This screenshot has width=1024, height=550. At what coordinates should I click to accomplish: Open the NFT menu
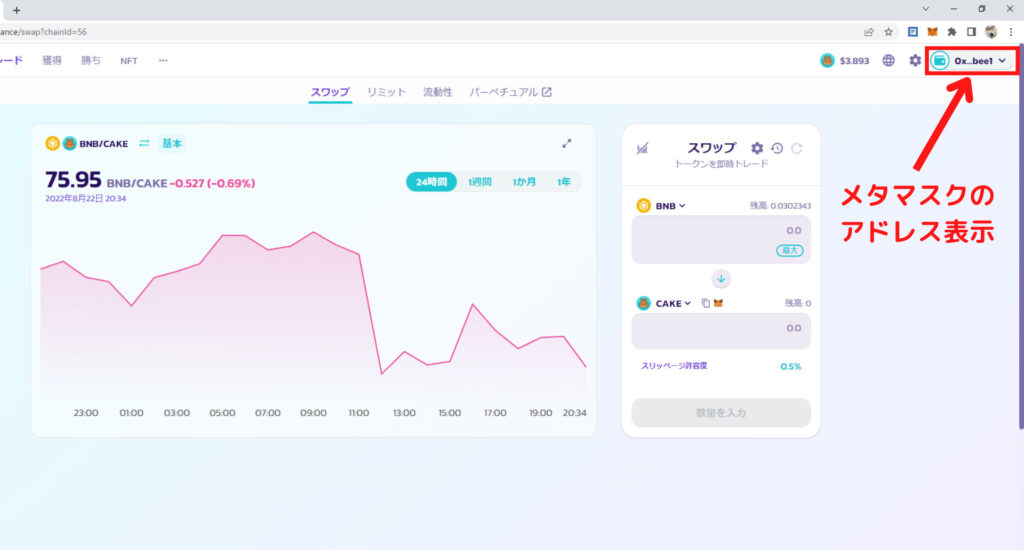tap(129, 61)
